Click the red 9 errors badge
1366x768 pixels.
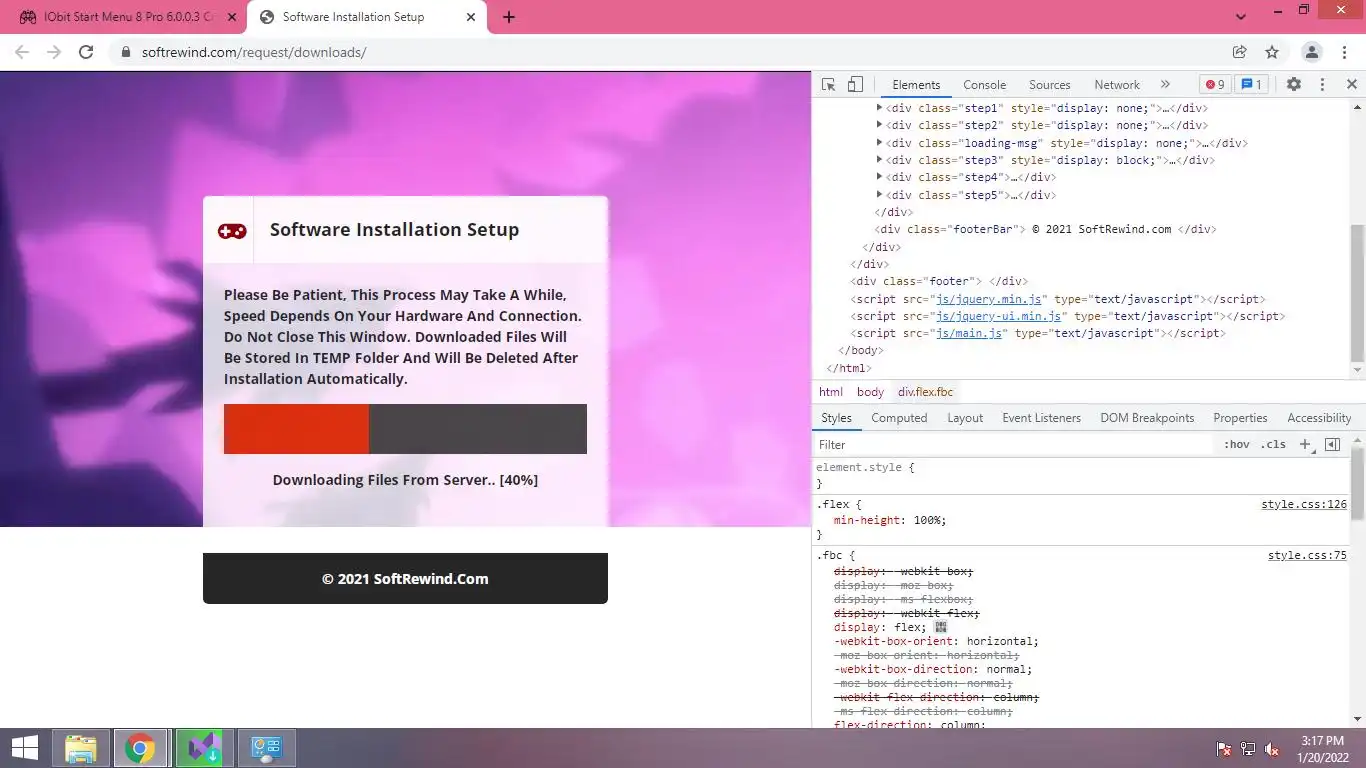pyautogui.click(x=1215, y=85)
